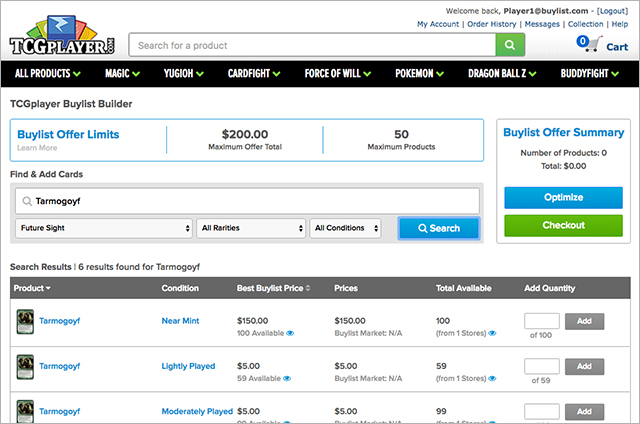
Task: Click Buylist Offer Limits heading
Action: (68, 135)
